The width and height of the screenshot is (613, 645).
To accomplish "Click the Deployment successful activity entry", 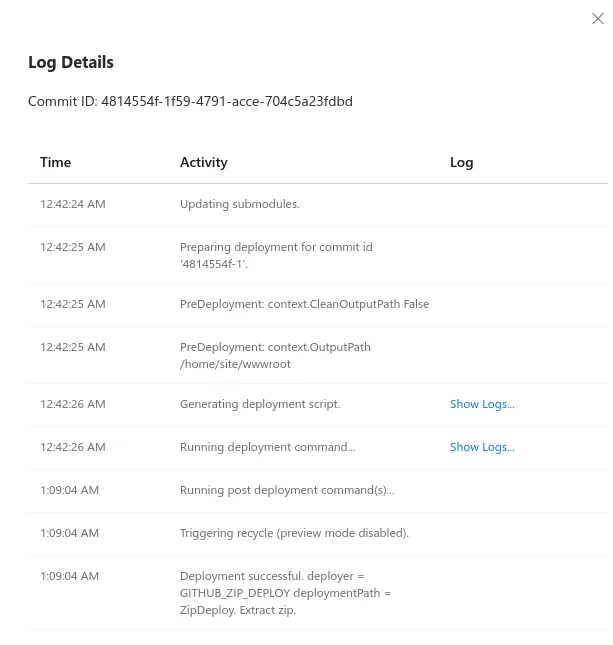I will [x=285, y=593].
